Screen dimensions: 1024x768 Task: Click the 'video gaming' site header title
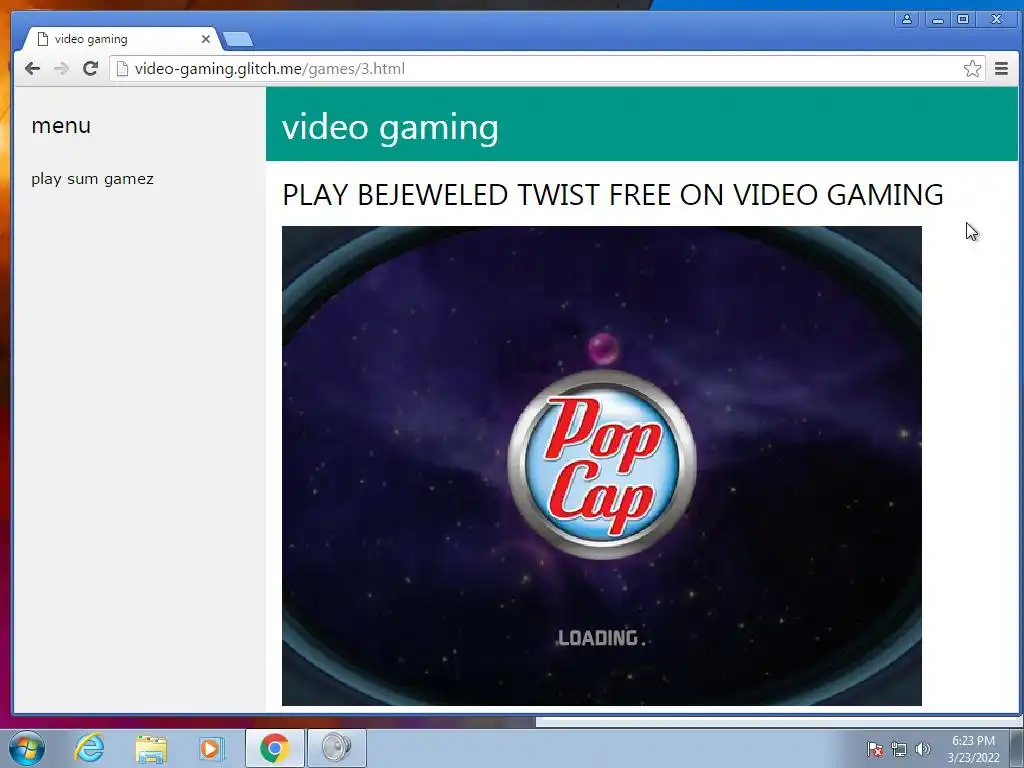tap(390, 127)
